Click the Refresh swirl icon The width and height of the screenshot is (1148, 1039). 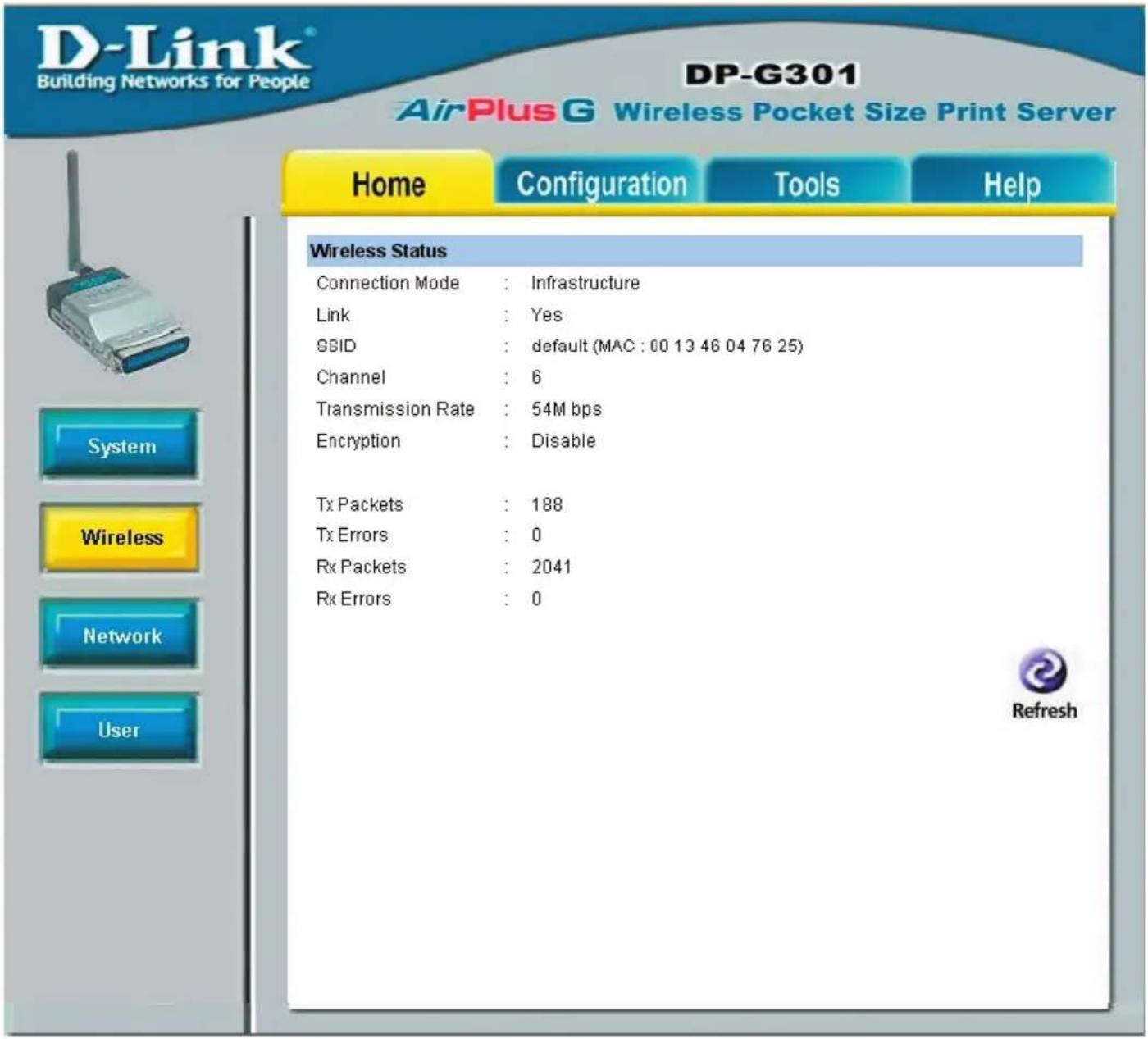pyautogui.click(x=1042, y=672)
